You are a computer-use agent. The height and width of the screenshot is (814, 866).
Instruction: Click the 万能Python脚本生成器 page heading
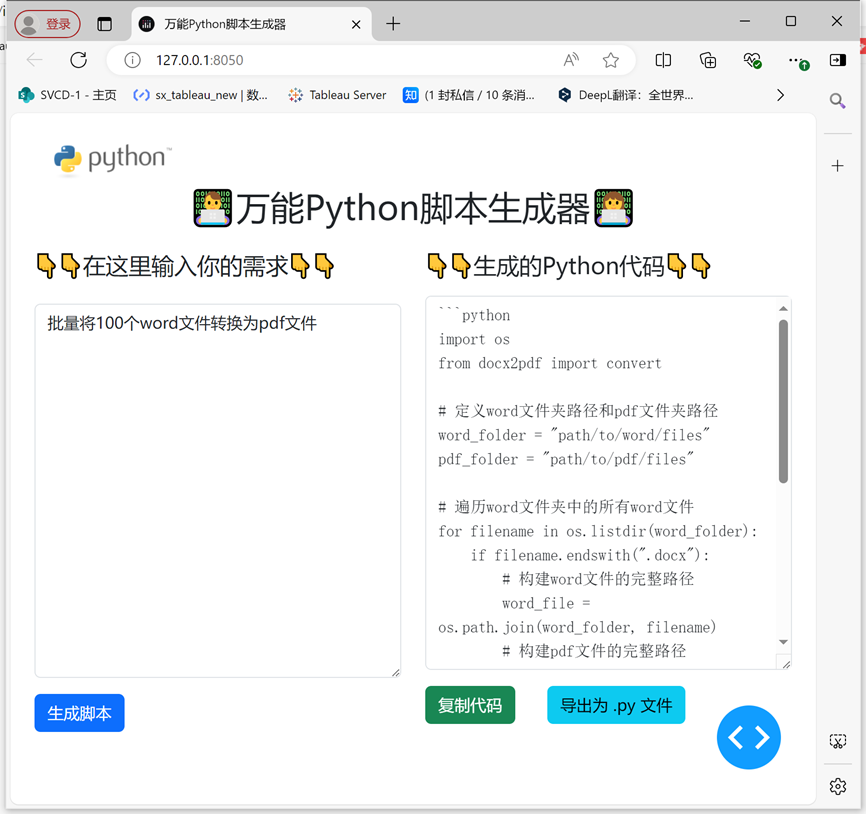(x=413, y=208)
